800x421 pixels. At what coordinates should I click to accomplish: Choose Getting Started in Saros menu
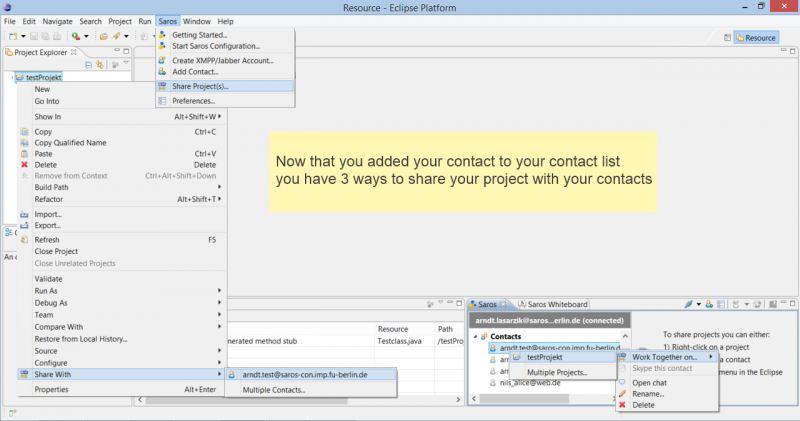point(225,35)
